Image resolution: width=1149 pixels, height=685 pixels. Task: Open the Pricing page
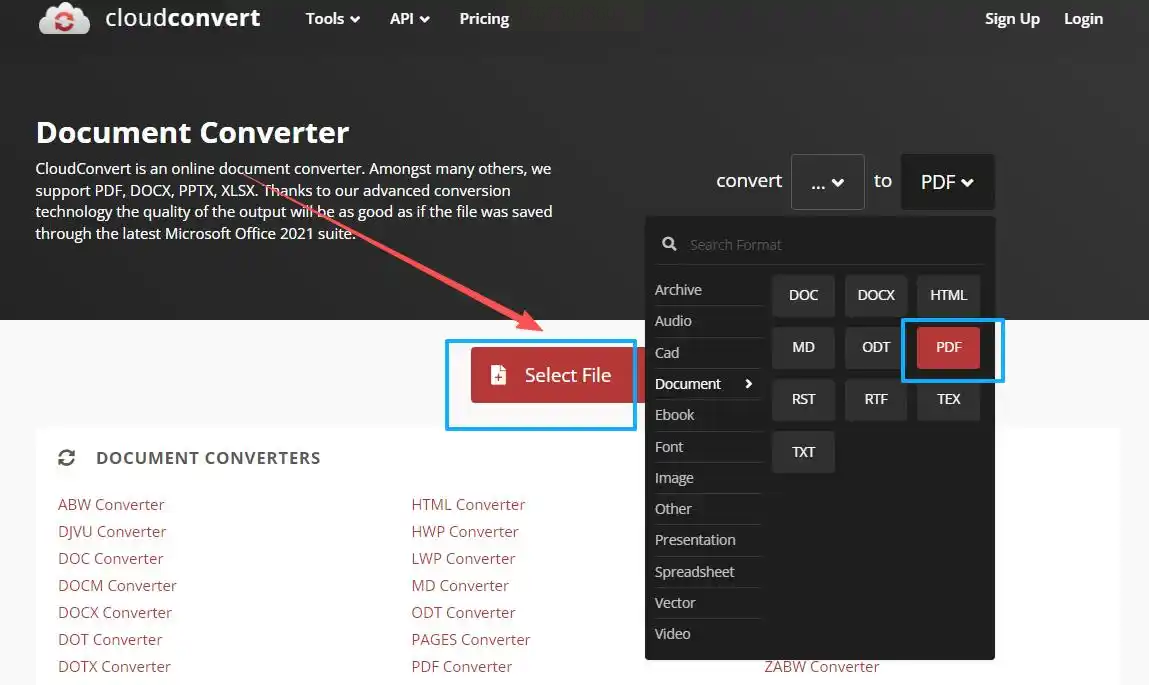coord(484,19)
